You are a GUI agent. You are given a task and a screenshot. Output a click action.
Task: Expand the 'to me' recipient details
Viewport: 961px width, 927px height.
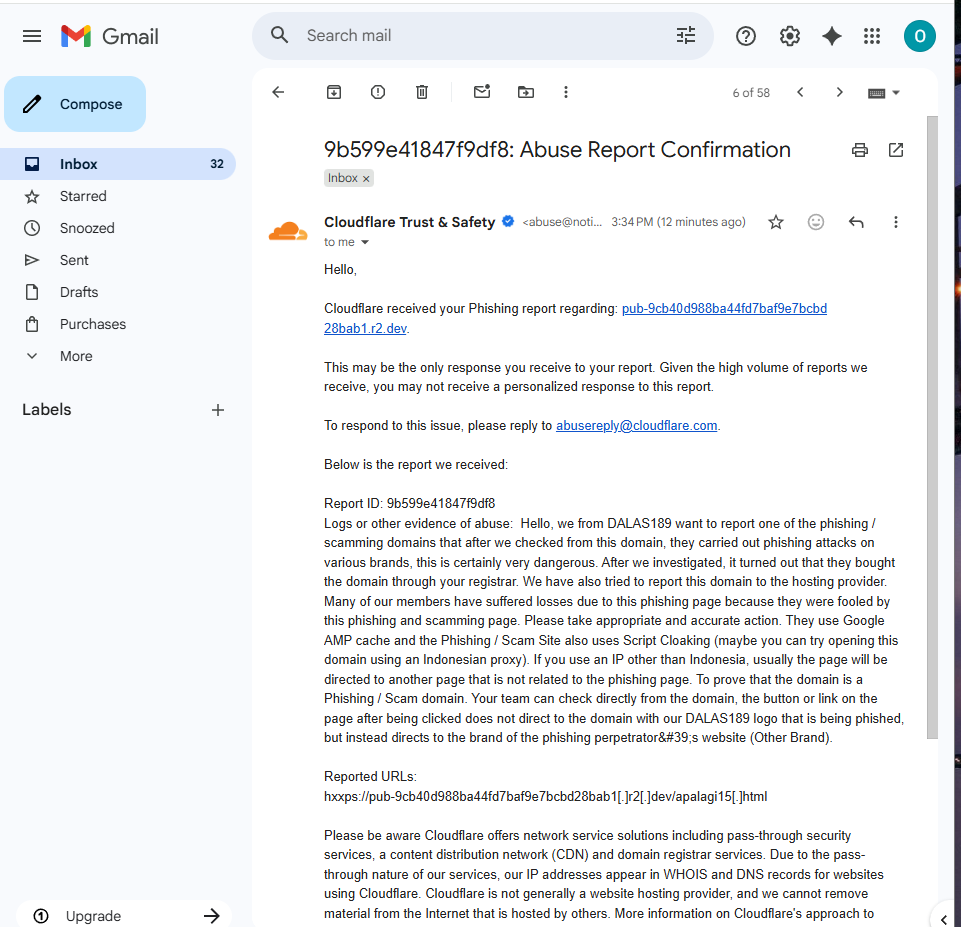click(x=365, y=242)
